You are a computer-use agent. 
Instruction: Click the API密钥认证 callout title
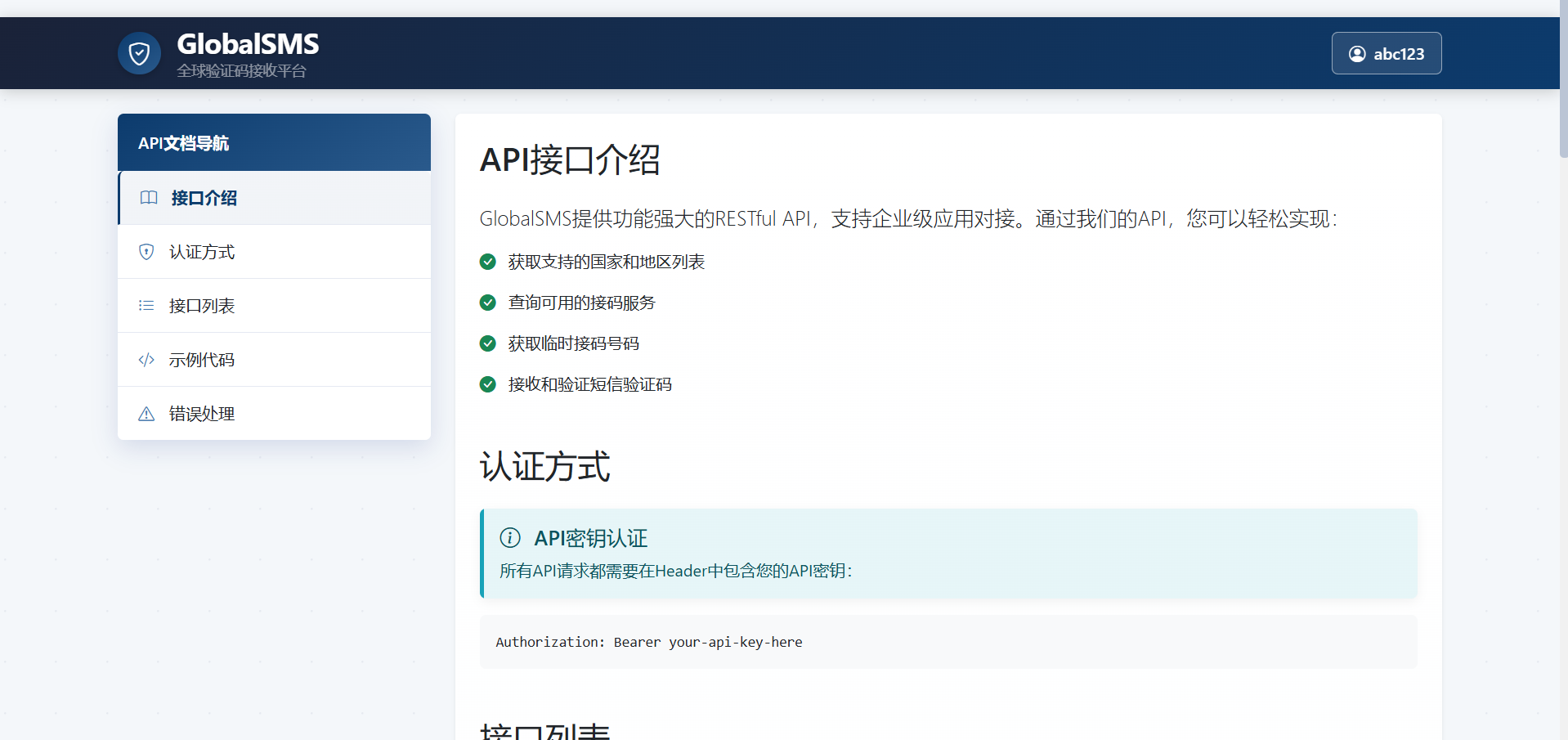[x=591, y=538]
